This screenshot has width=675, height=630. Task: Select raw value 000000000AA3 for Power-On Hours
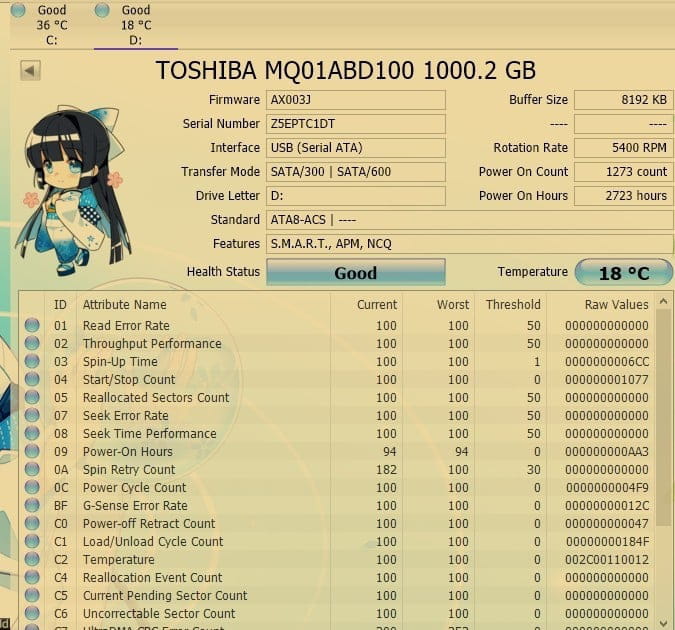click(607, 452)
